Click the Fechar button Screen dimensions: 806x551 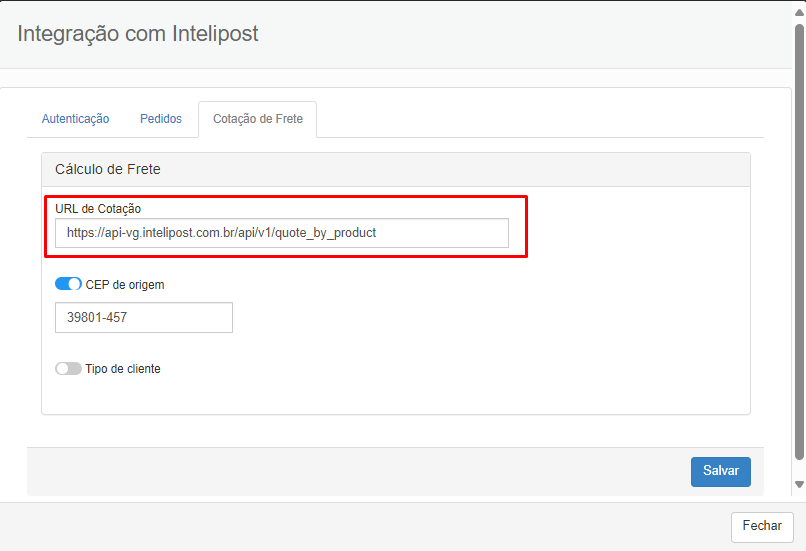[762, 526]
